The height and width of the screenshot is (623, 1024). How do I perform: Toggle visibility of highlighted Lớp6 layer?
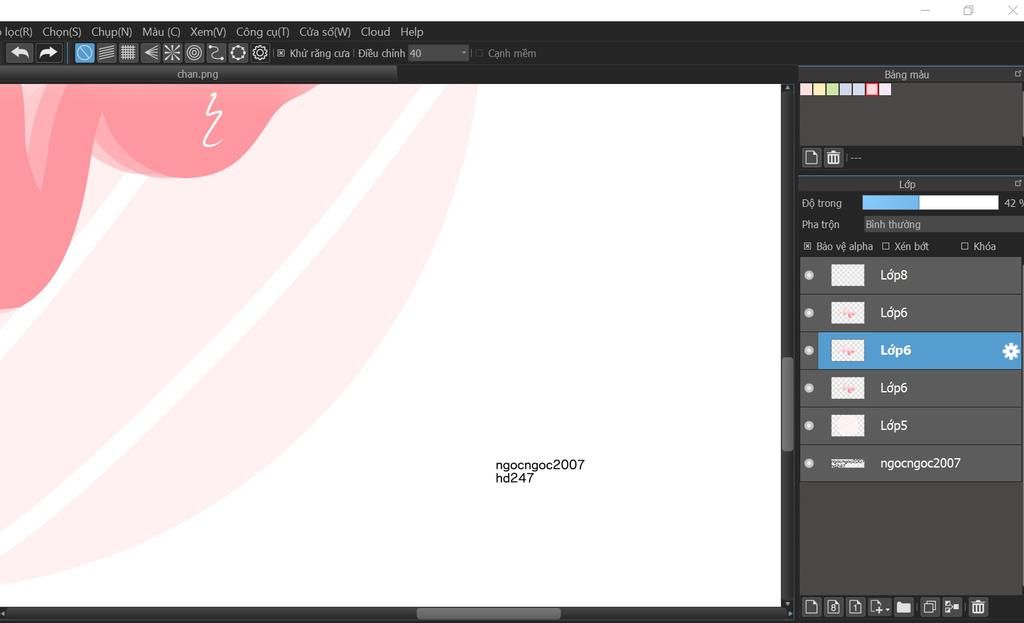(809, 351)
